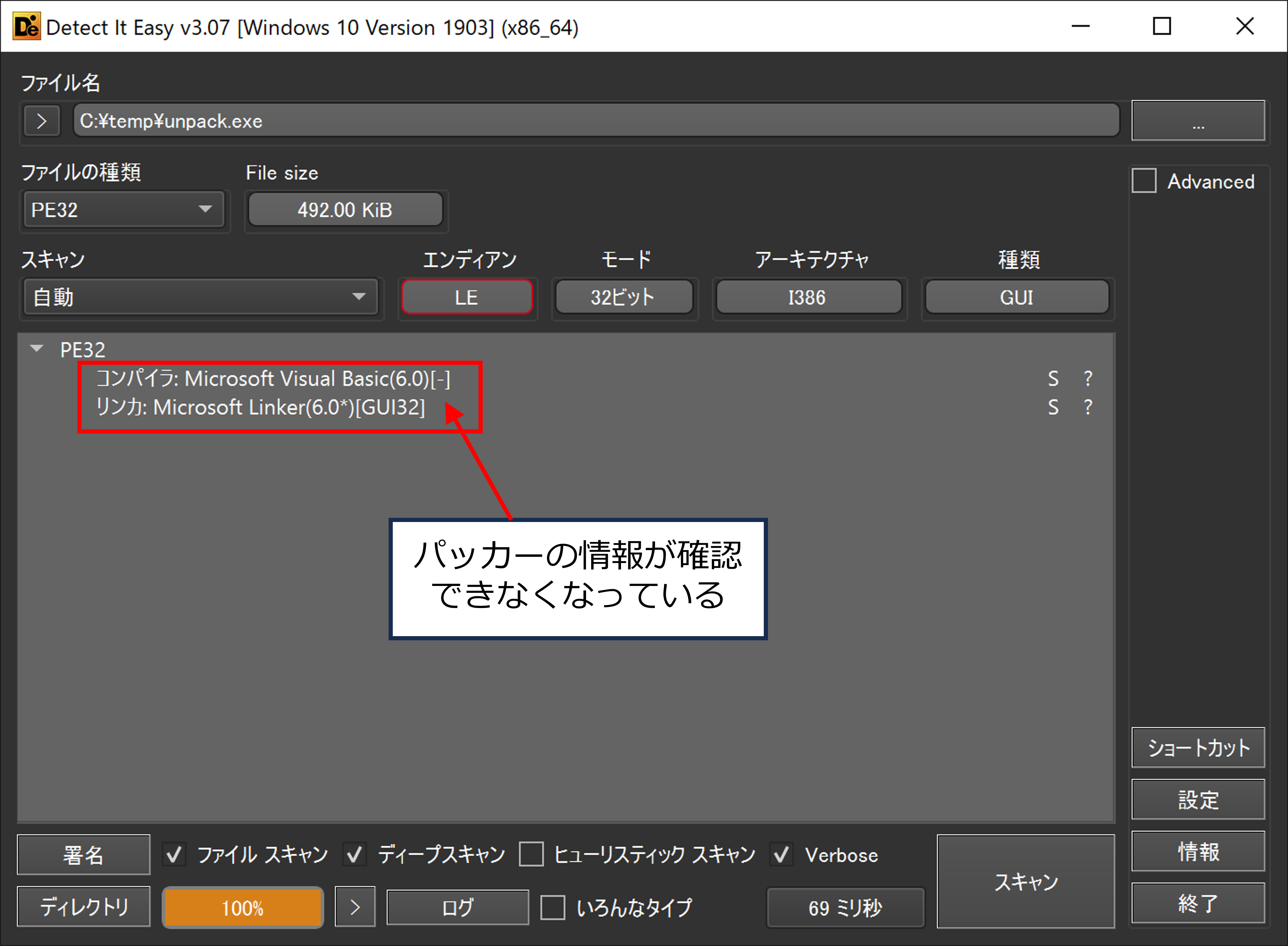Click the S icon on the リンカ row
Viewport: 1288px width, 946px height.
[x=1053, y=407]
